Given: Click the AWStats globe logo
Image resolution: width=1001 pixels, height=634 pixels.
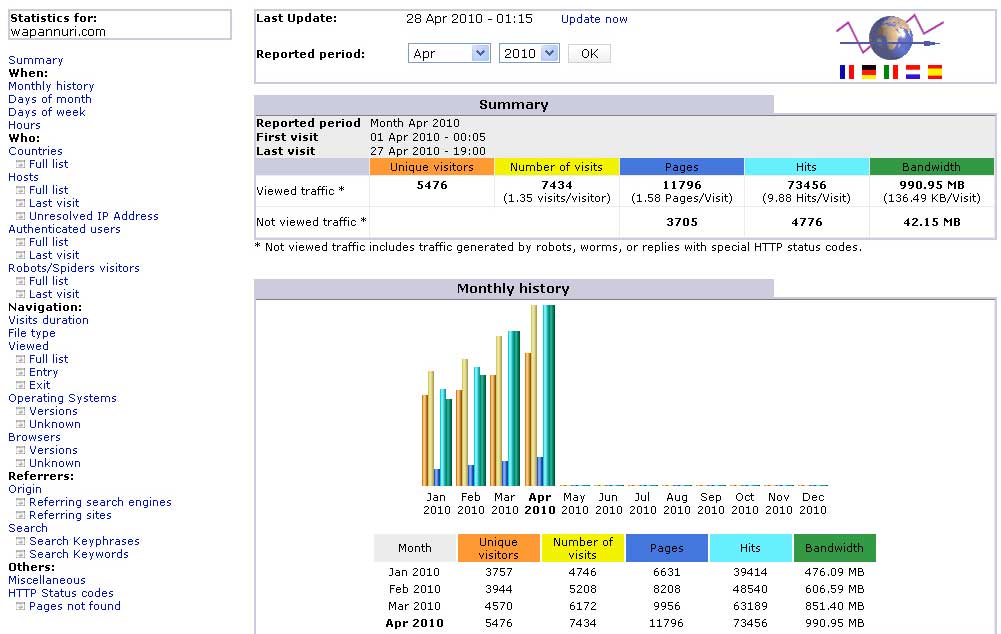Looking at the screenshot, I should coord(891,38).
